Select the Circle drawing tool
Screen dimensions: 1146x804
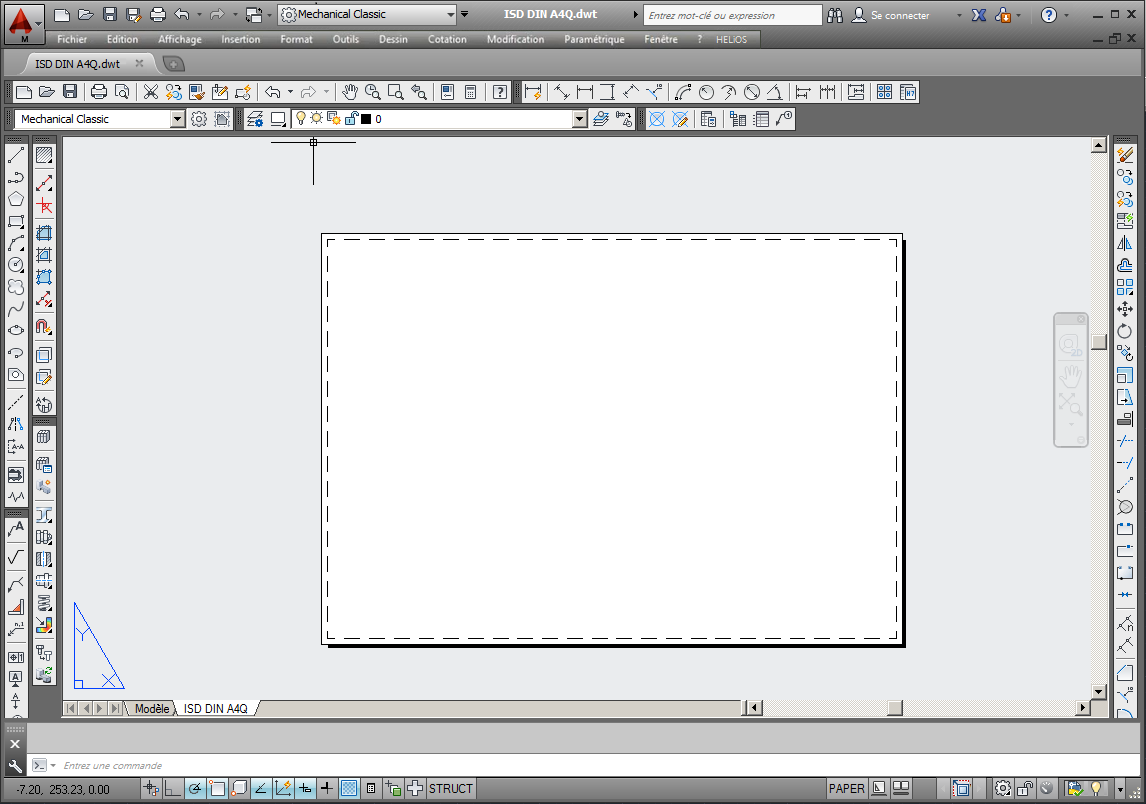16,265
